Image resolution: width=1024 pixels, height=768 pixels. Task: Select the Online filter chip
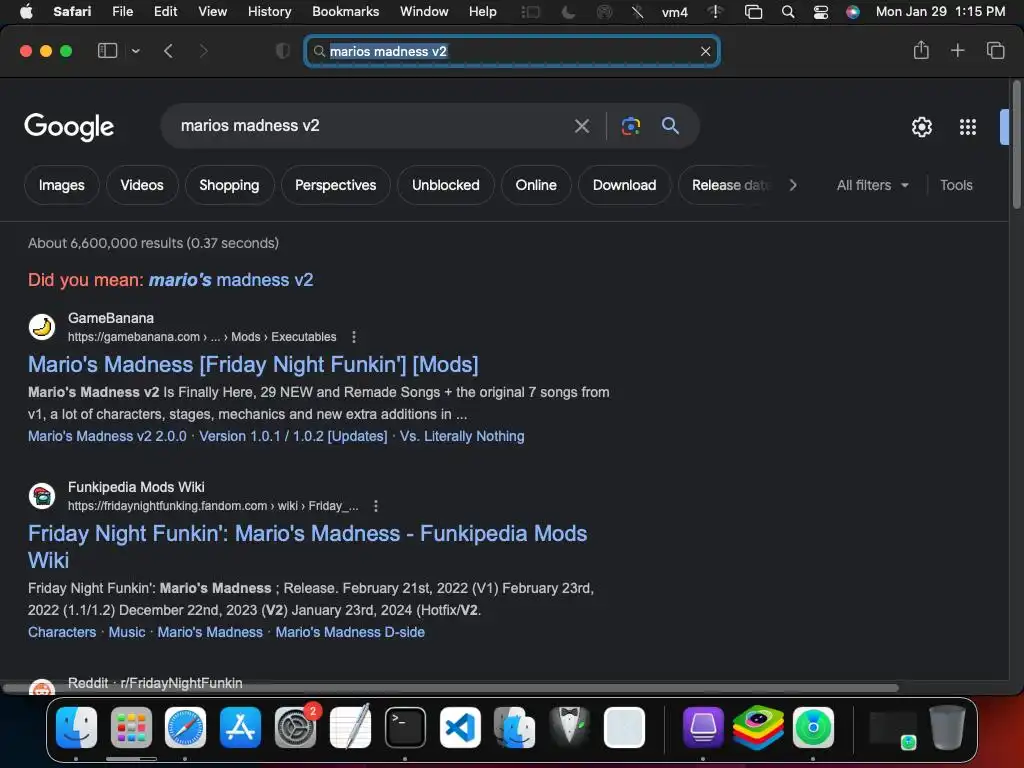536,185
